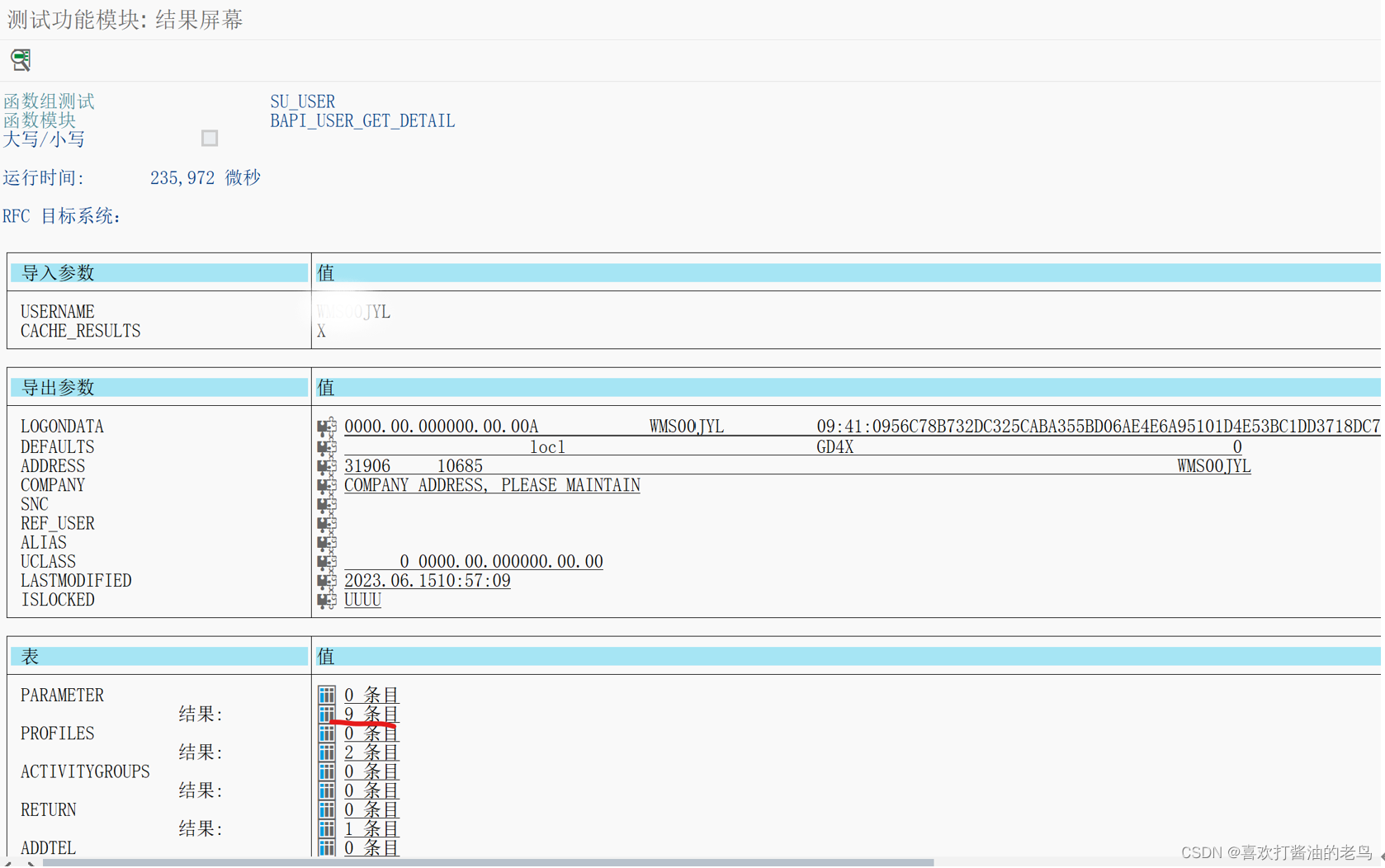This screenshot has width=1385, height=868.
Task: Open the LOGONDATA value link starting 0000.00.000000
Action: pos(863,427)
